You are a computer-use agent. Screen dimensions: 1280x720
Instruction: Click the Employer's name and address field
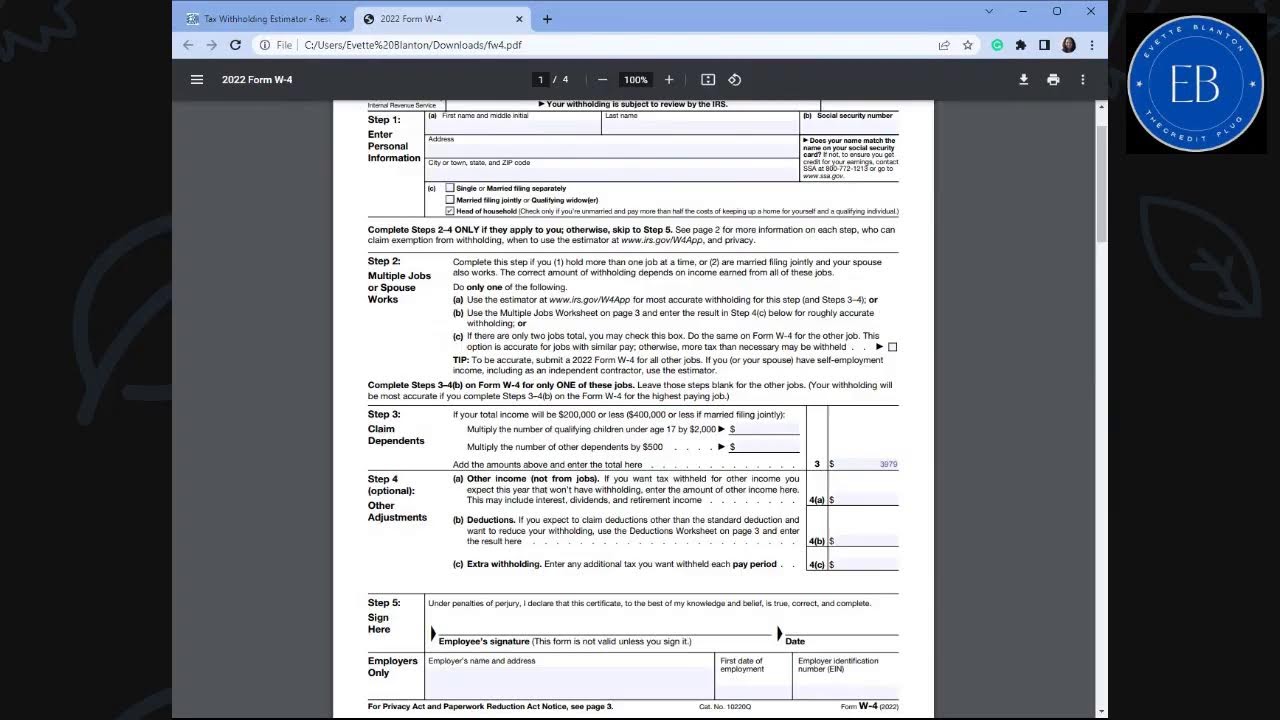click(570, 682)
